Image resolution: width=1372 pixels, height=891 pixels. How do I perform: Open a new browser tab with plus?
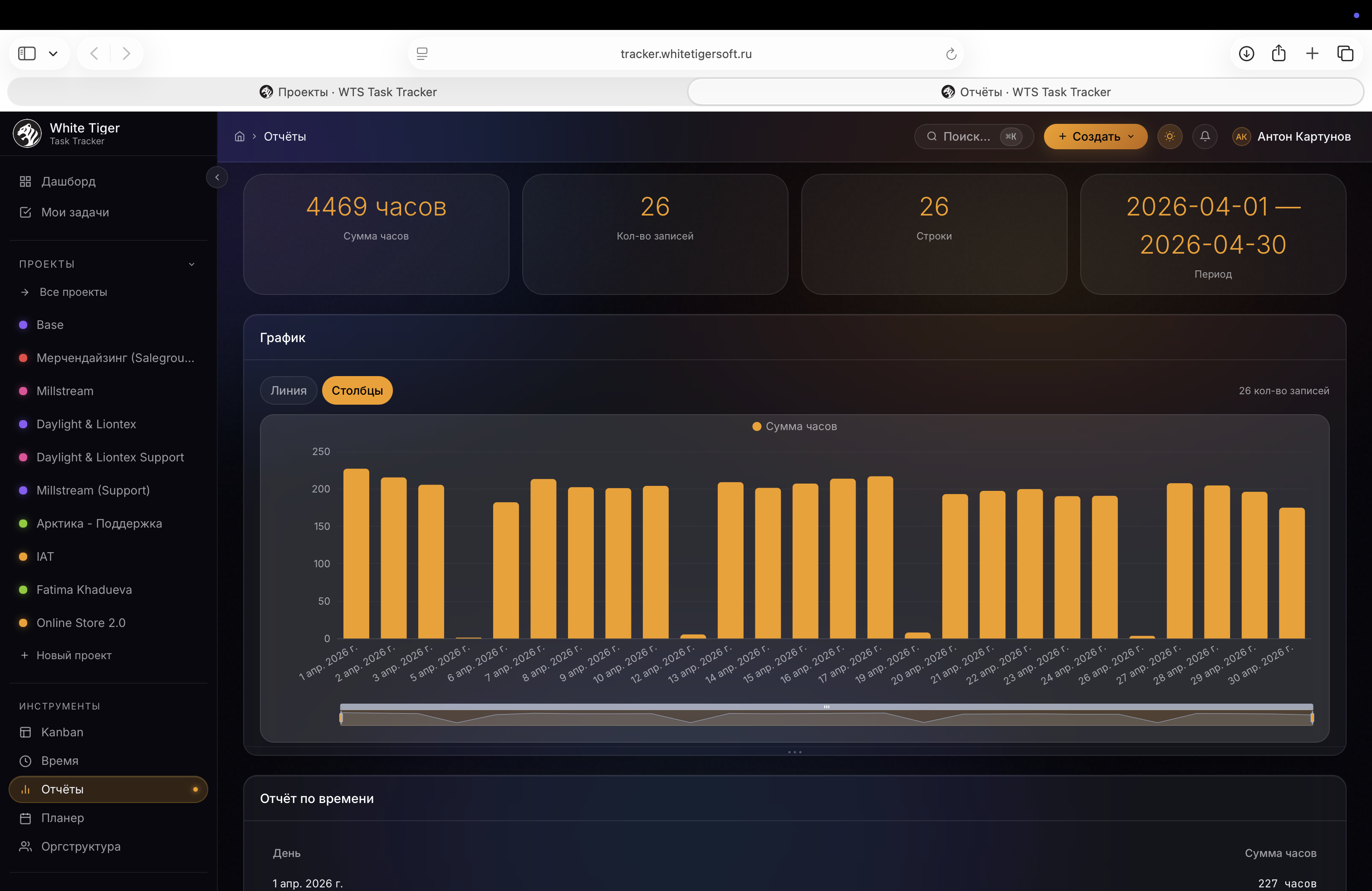point(1312,54)
